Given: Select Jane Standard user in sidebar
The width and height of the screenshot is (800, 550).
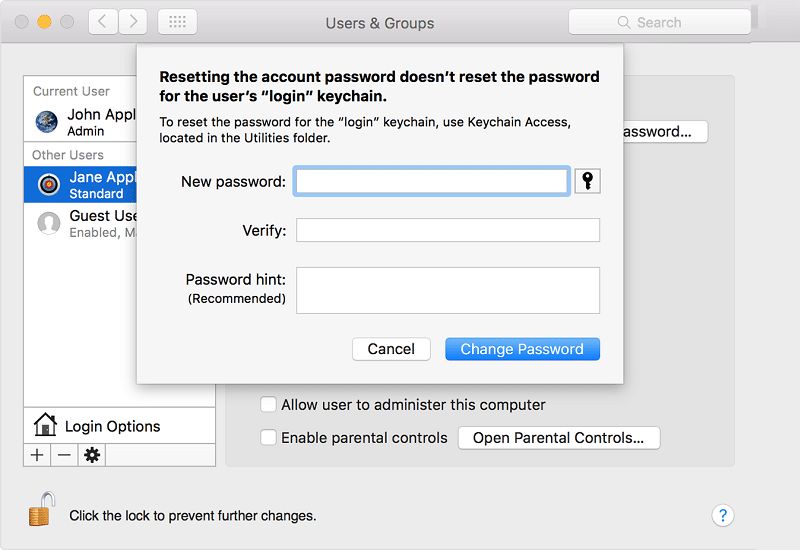Looking at the screenshot, I should click(80, 185).
